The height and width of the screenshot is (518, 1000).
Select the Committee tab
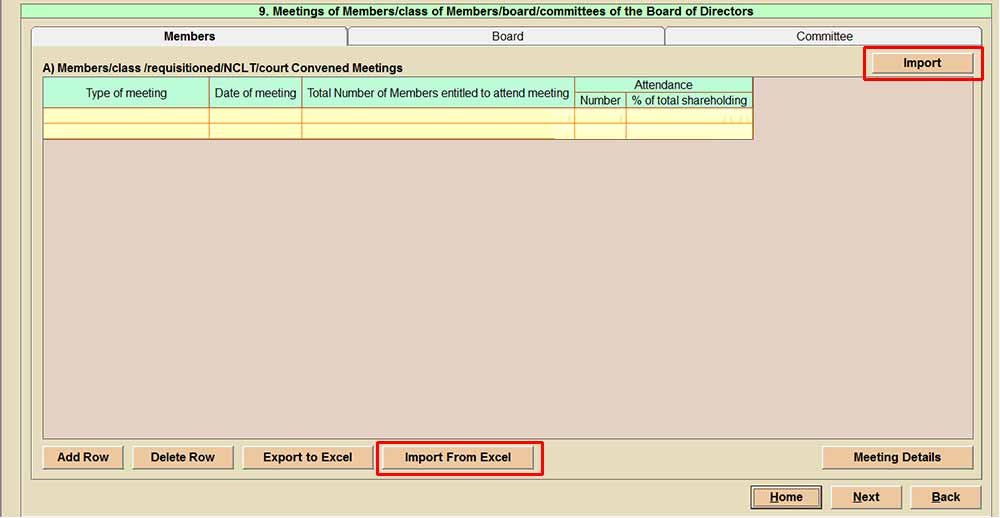tap(824, 36)
